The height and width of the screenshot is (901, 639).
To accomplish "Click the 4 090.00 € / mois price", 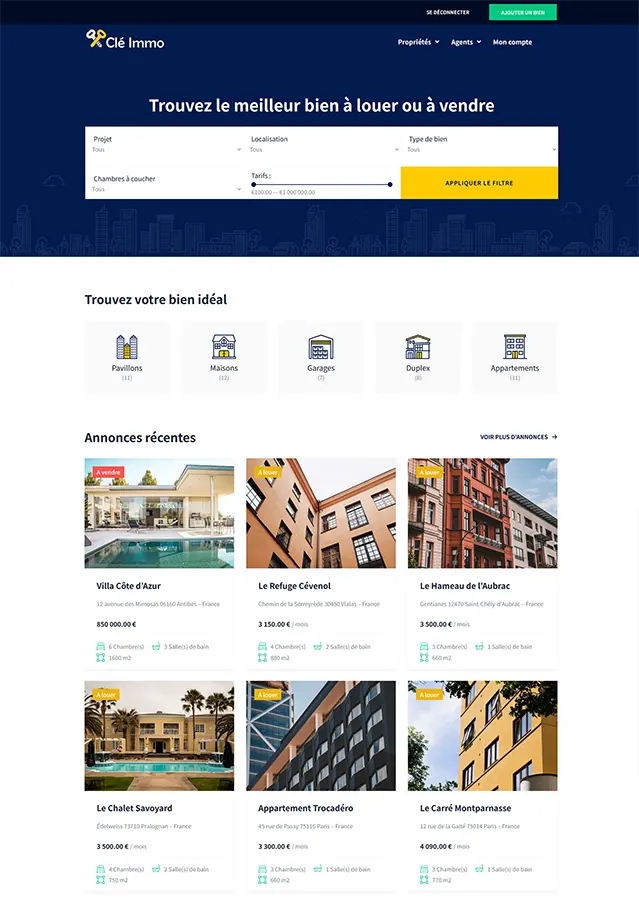I will (445, 846).
